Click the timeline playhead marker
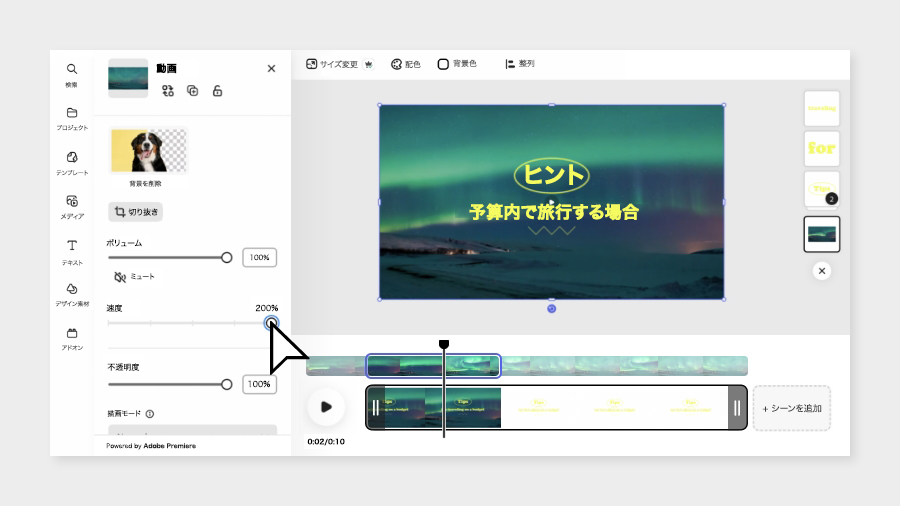900x506 pixels. point(444,344)
